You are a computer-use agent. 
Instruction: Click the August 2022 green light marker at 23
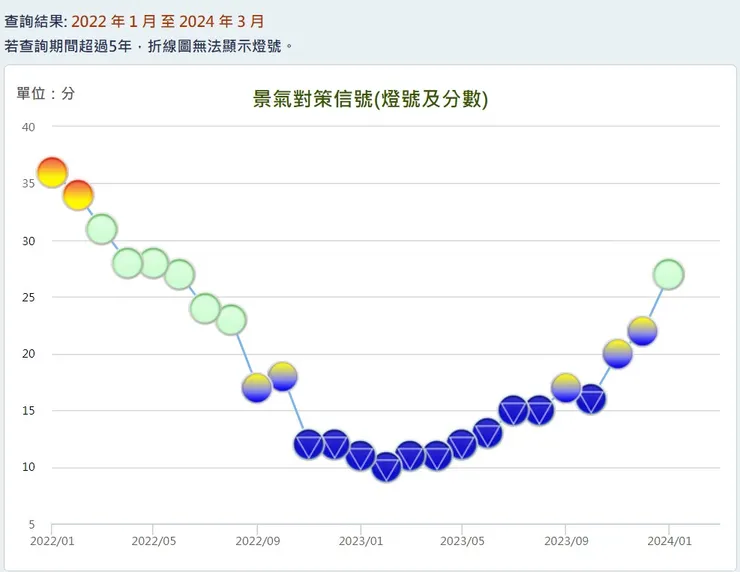pyautogui.click(x=231, y=320)
